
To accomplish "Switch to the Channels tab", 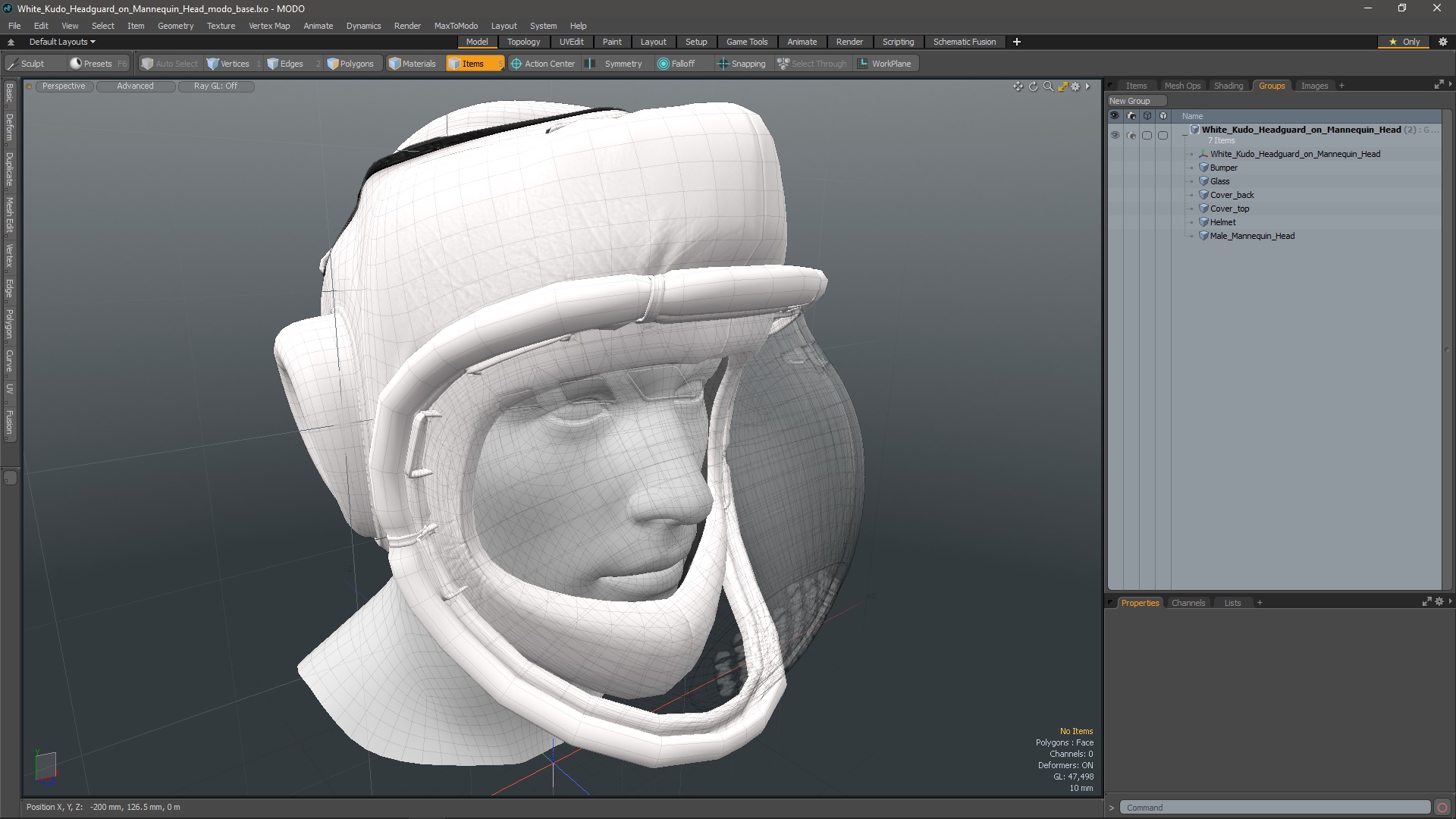I will tap(1188, 603).
